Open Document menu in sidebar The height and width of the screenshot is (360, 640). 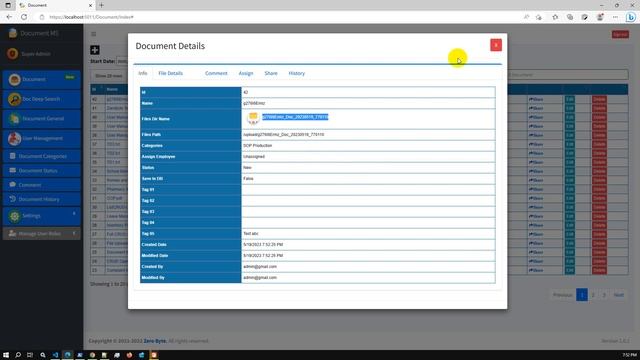(x=42, y=79)
